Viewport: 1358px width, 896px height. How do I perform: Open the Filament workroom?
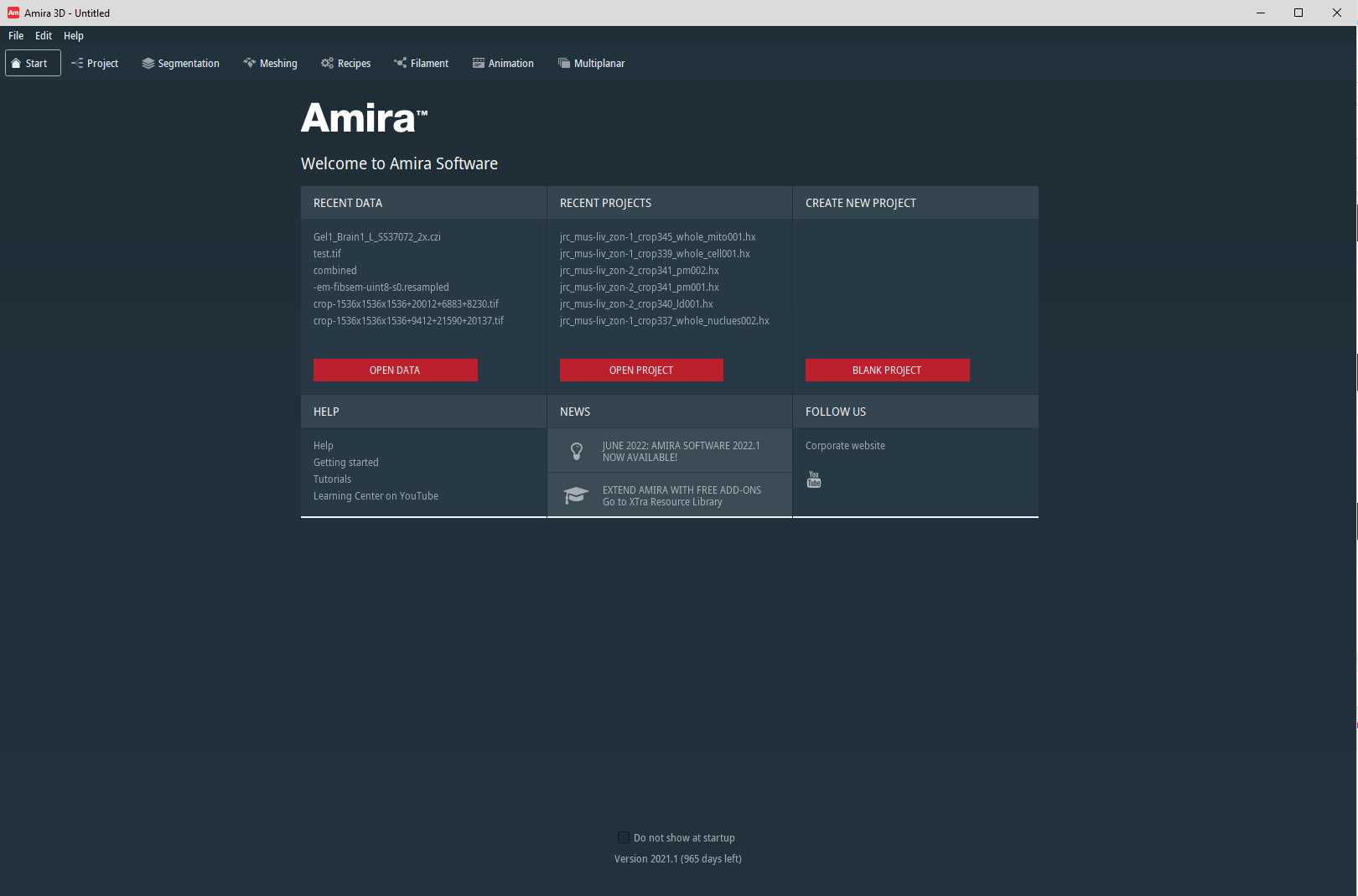[x=421, y=63]
